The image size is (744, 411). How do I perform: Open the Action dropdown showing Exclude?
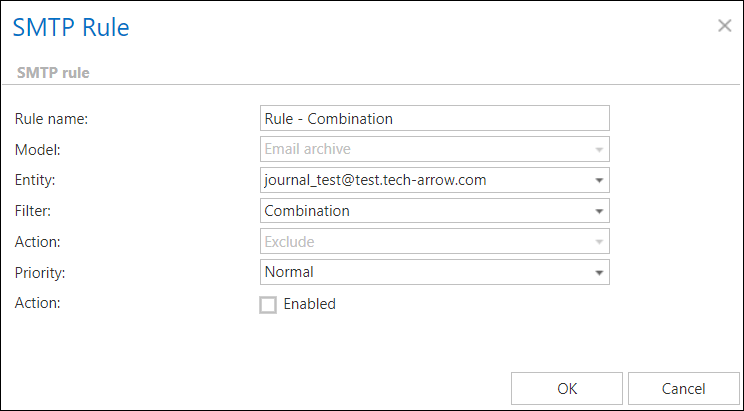[x=434, y=241]
